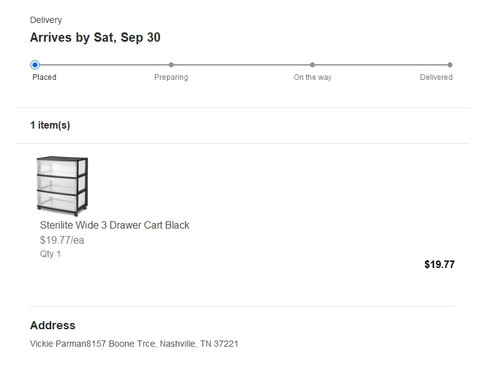The image size is (500, 391).
Task: Click the Delivery label at the top
Action: [x=46, y=20]
